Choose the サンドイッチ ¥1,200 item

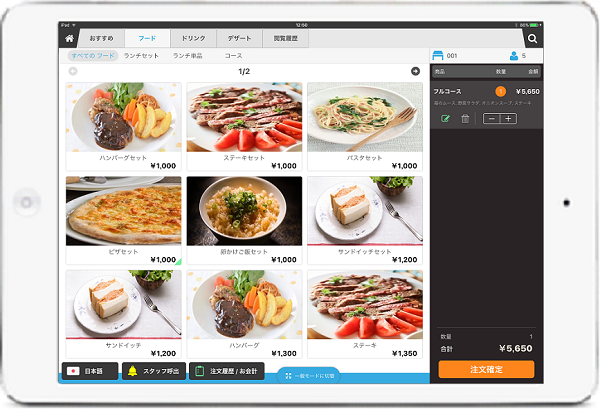tap(123, 314)
